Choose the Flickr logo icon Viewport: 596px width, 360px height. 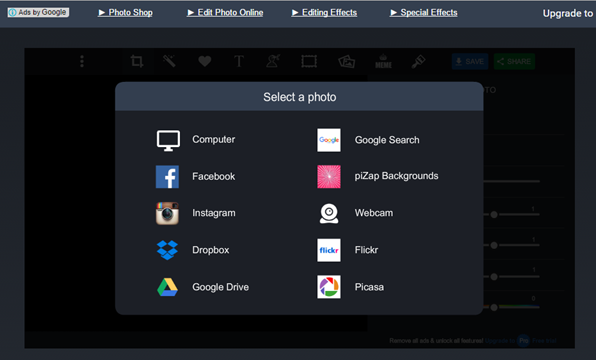[329, 250]
